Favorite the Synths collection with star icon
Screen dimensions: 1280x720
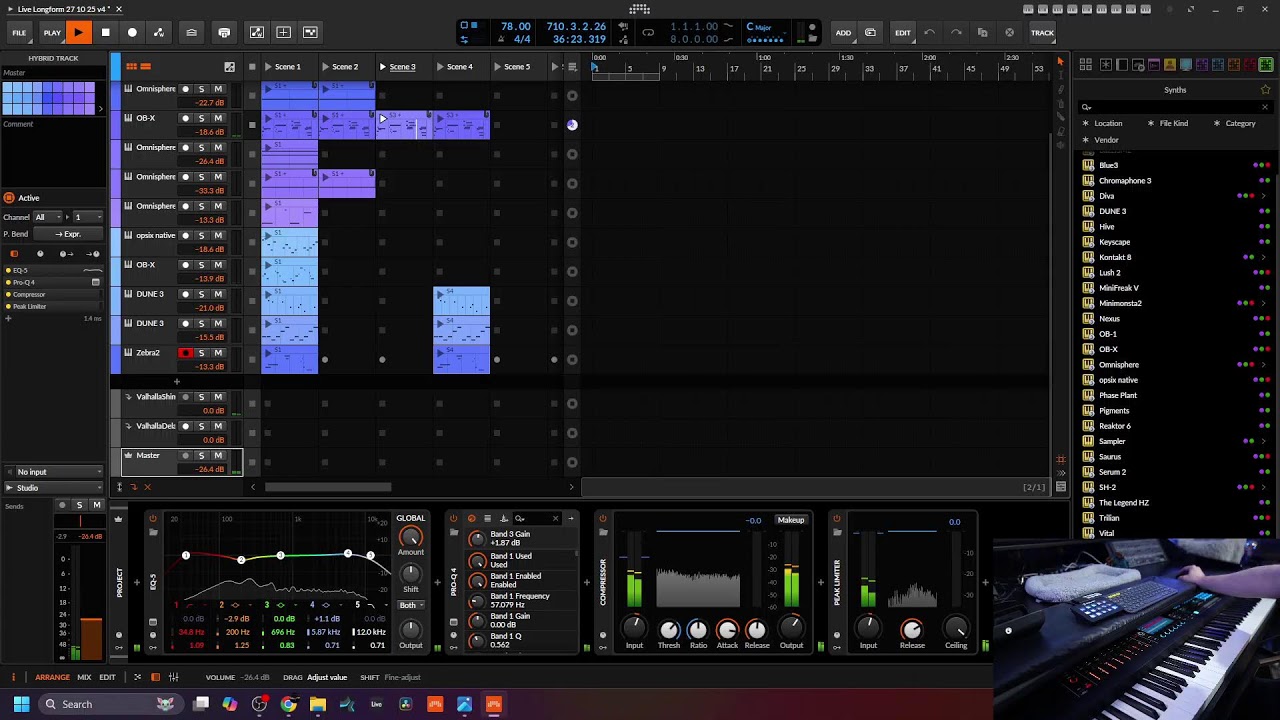click(1265, 89)
